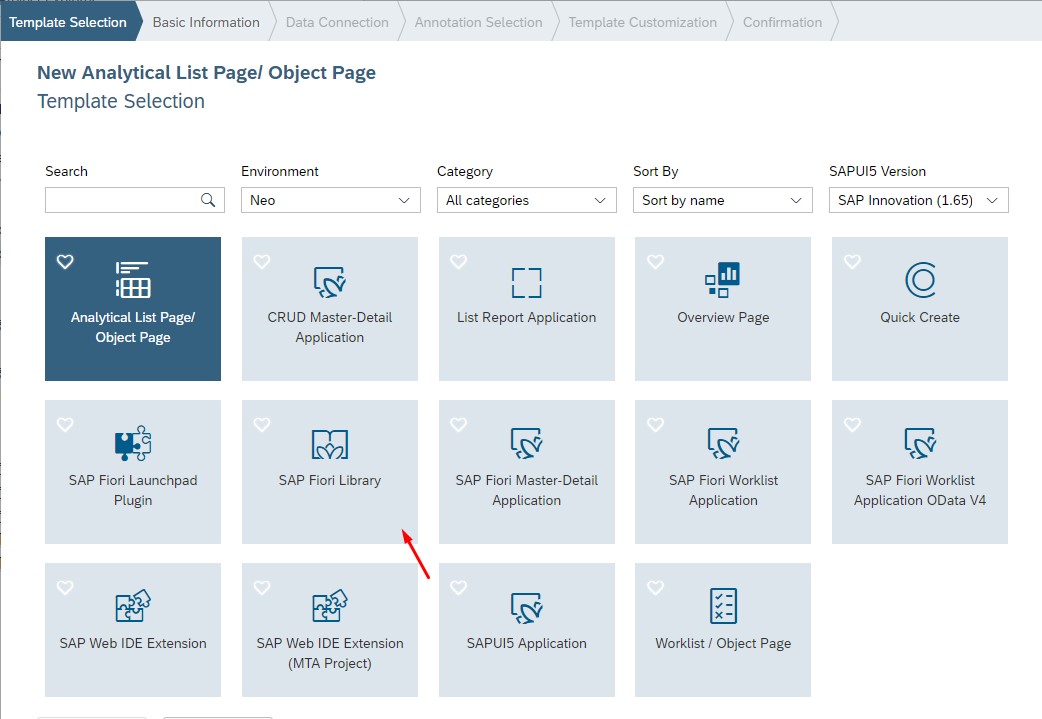Open the SAP Fiori Library template

pos(329,471)
